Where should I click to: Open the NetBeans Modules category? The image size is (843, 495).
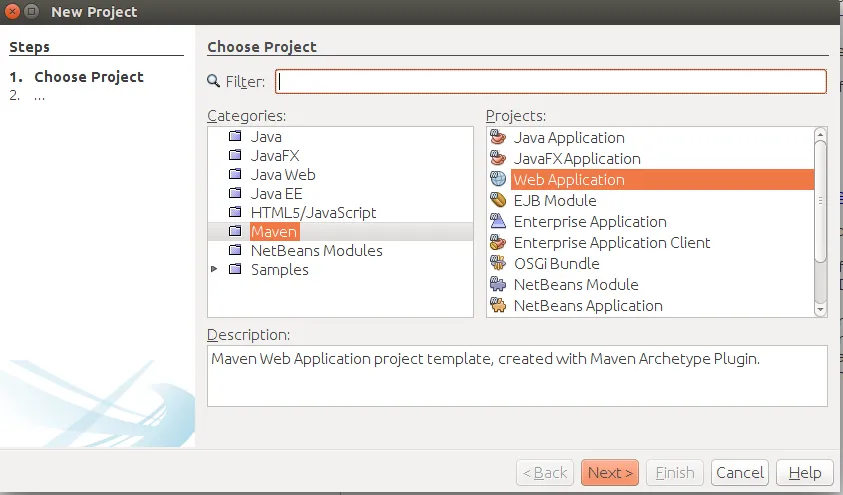(316, 250)
